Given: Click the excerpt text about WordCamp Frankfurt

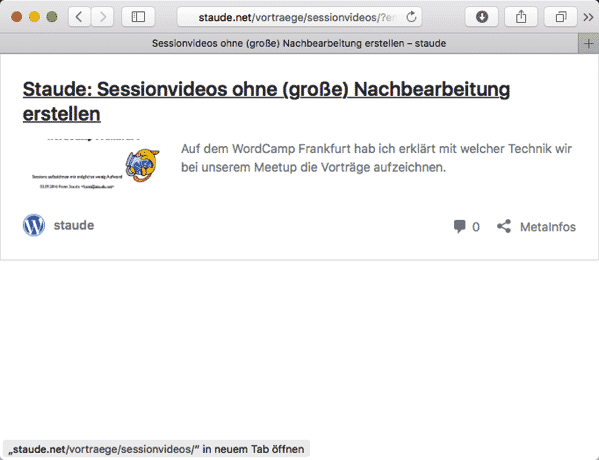Looking at the screenshot, I should (376, 158).
